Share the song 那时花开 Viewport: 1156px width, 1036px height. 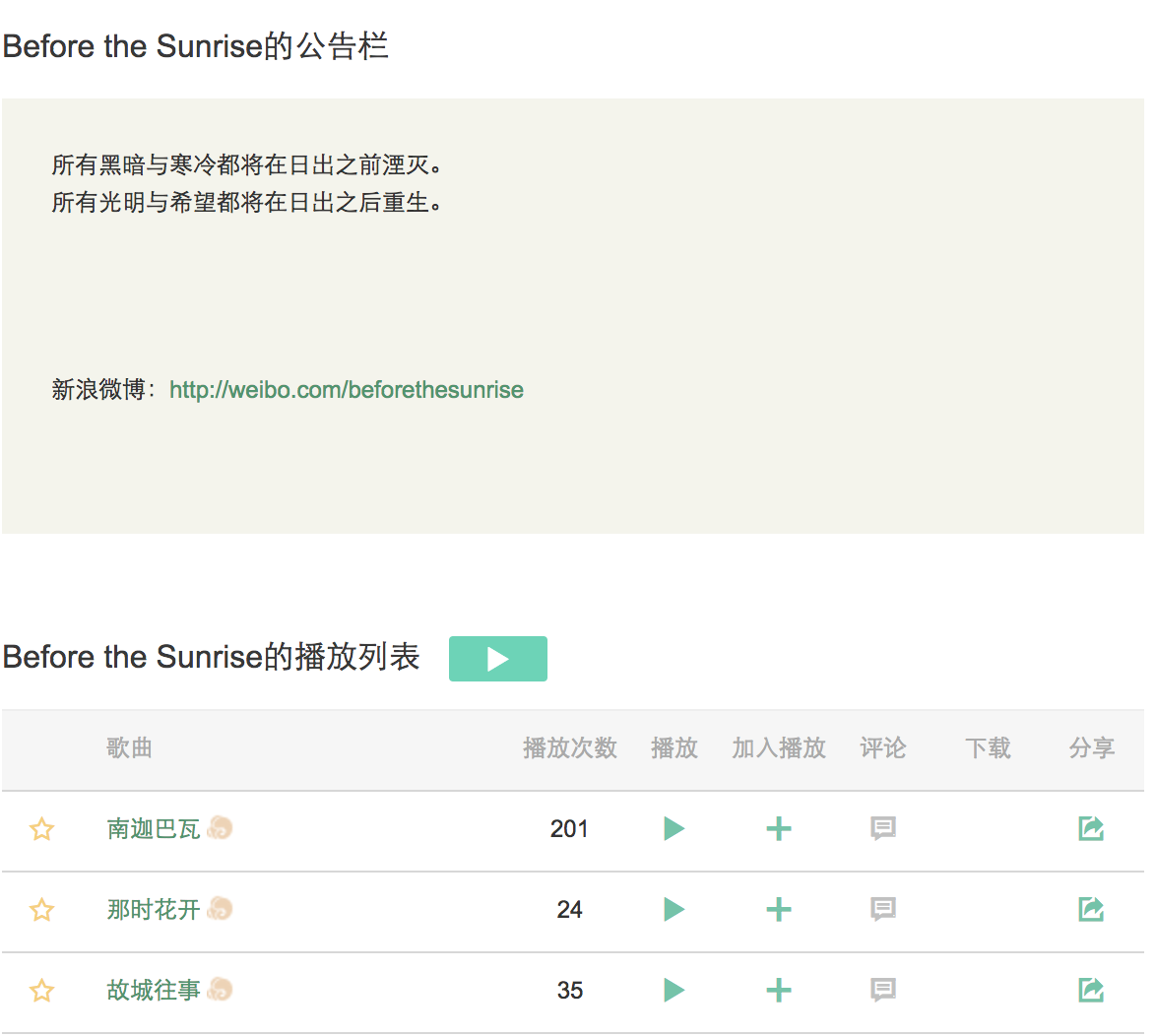click(x=1091, y=910)
